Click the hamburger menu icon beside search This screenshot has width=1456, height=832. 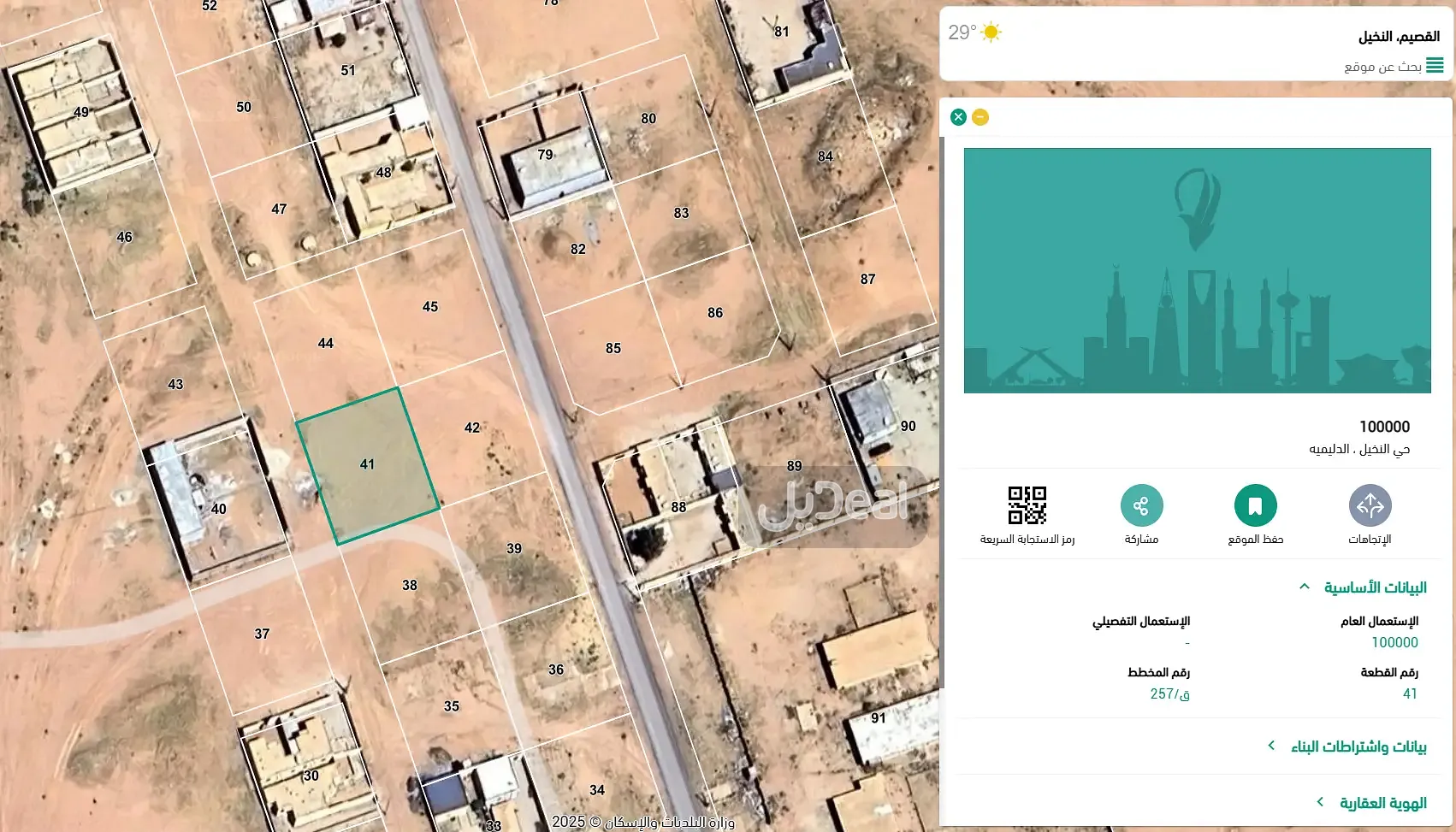click(x=1435, y=66)
